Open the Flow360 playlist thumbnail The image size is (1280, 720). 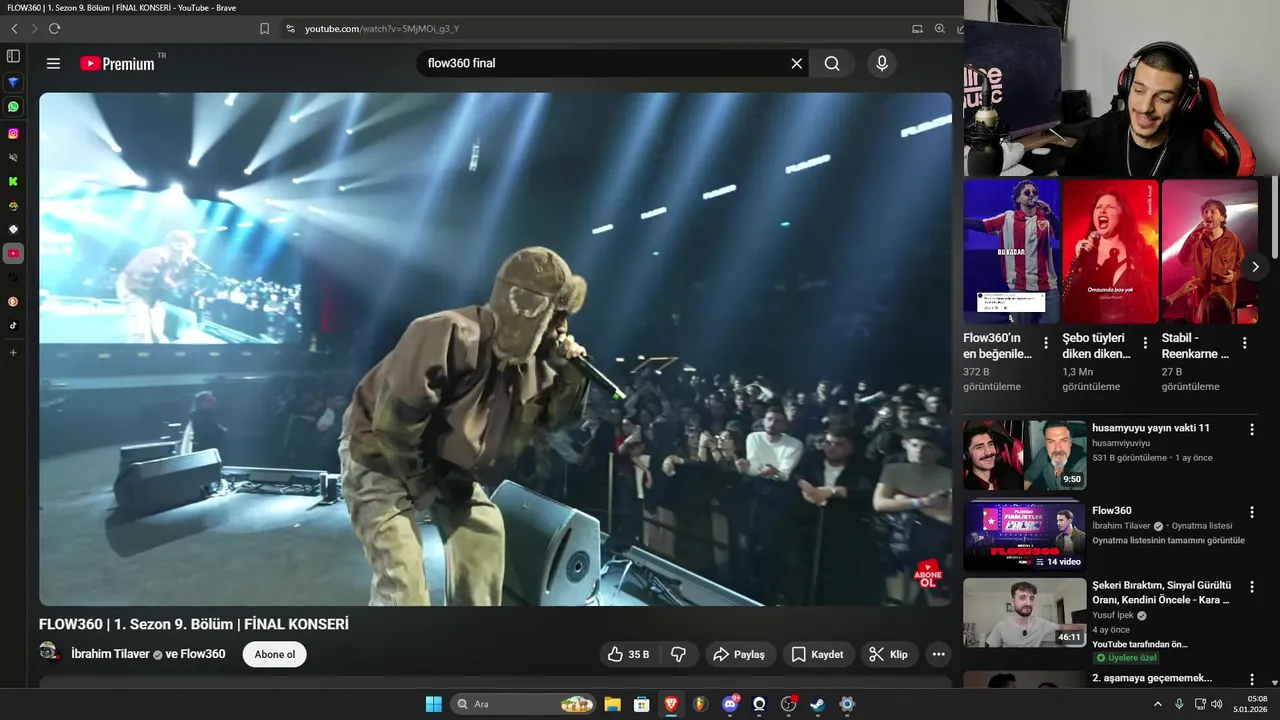[x=1024, y=536]
